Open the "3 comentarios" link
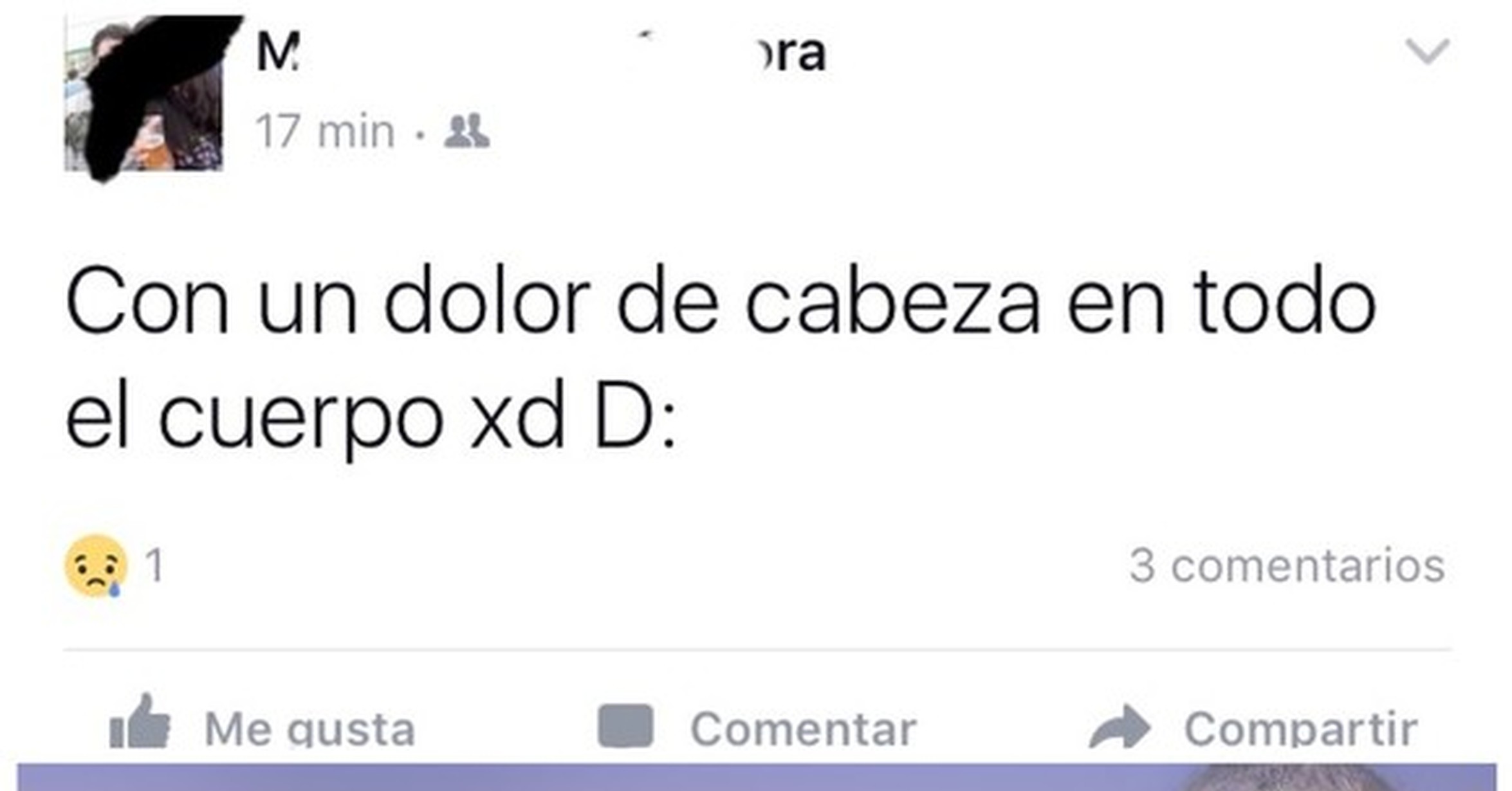The width and height of the screenshot is (1512, 791). coord(1287,566)
